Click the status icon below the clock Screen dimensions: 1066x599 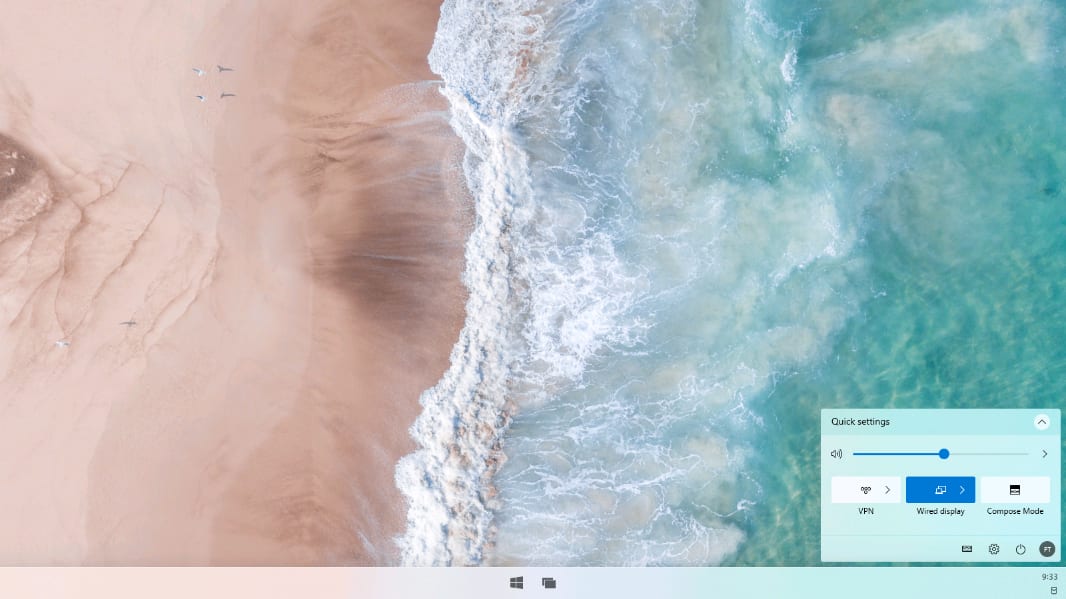point(1054,590)
